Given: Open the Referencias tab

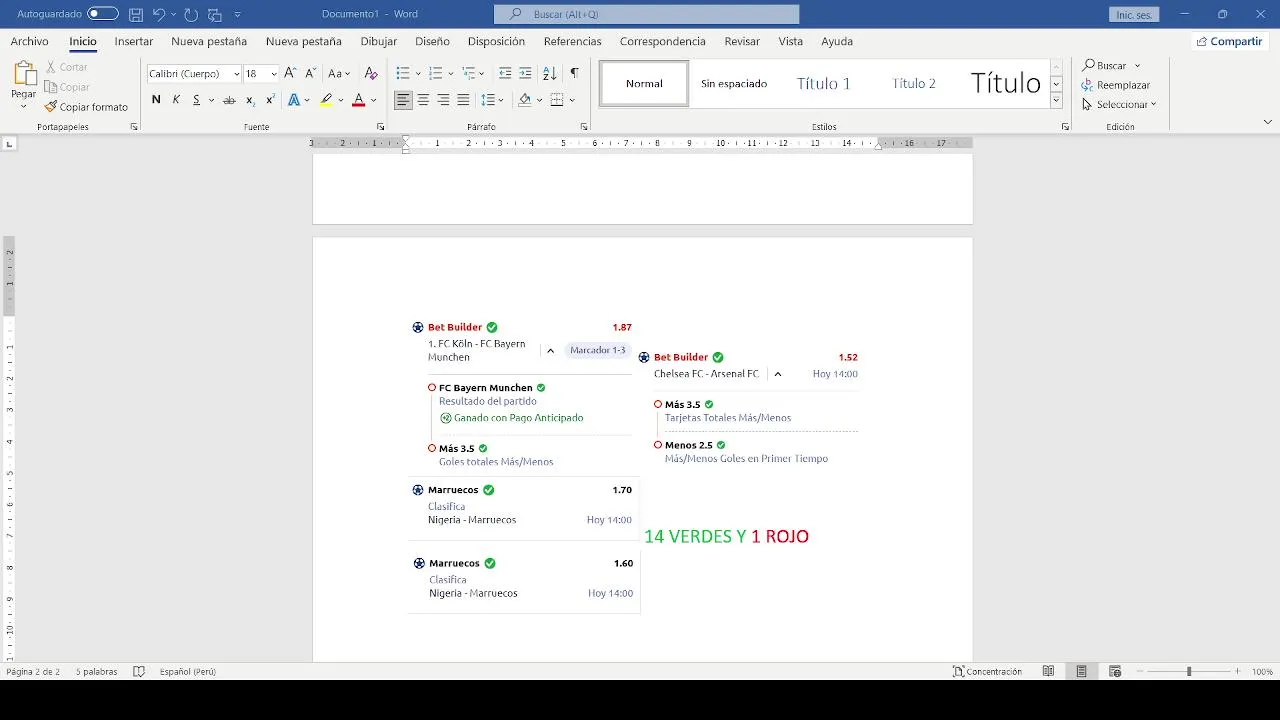Looking at the screenshot, I should [572, 41].
